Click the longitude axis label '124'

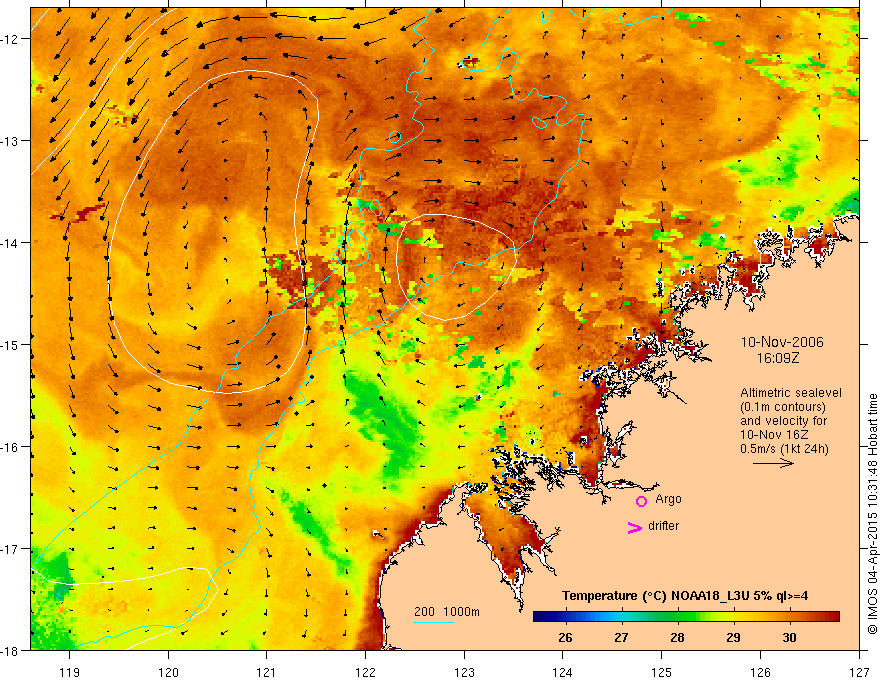[563, 672]
